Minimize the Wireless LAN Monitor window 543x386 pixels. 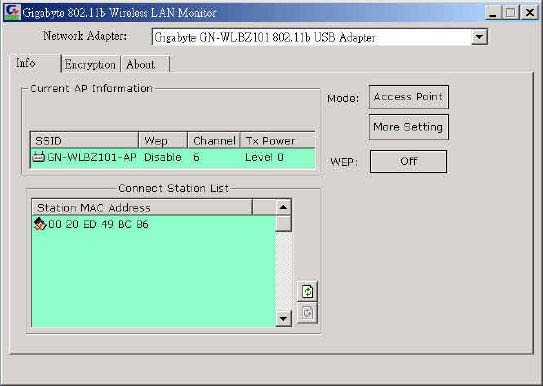(493, 13)
